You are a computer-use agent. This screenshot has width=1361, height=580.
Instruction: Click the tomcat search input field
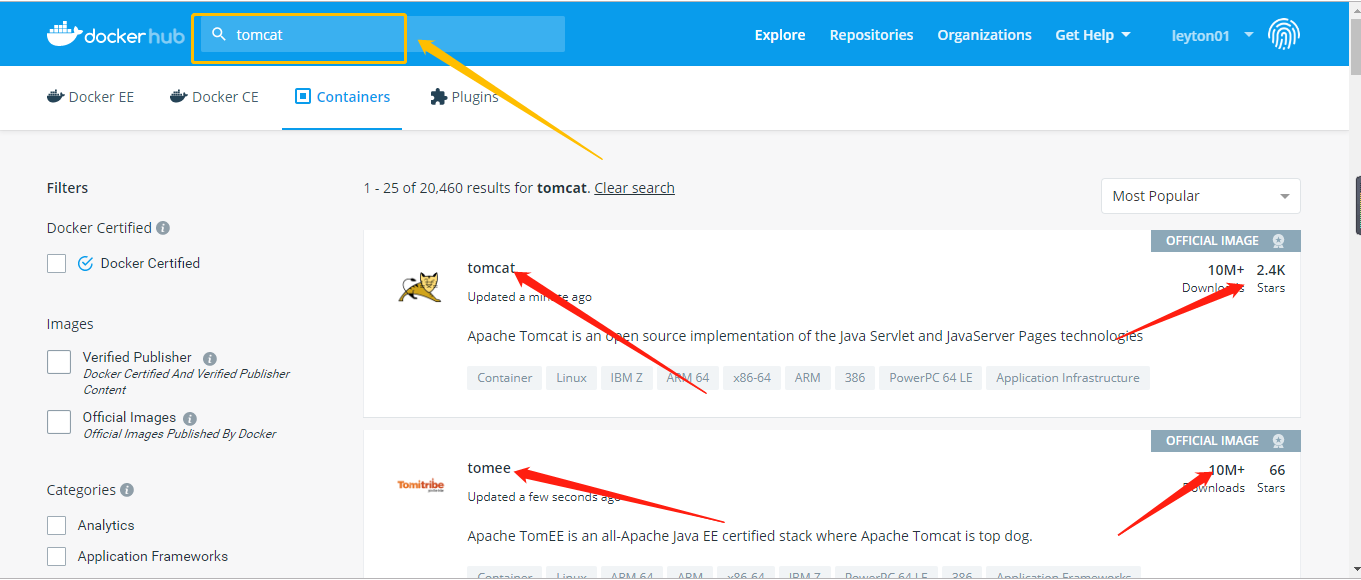click(x=383, y=34)
